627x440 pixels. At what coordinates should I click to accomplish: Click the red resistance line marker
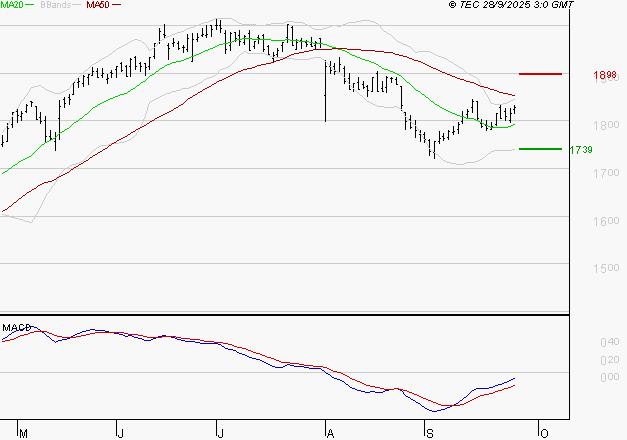click(540, 74)
